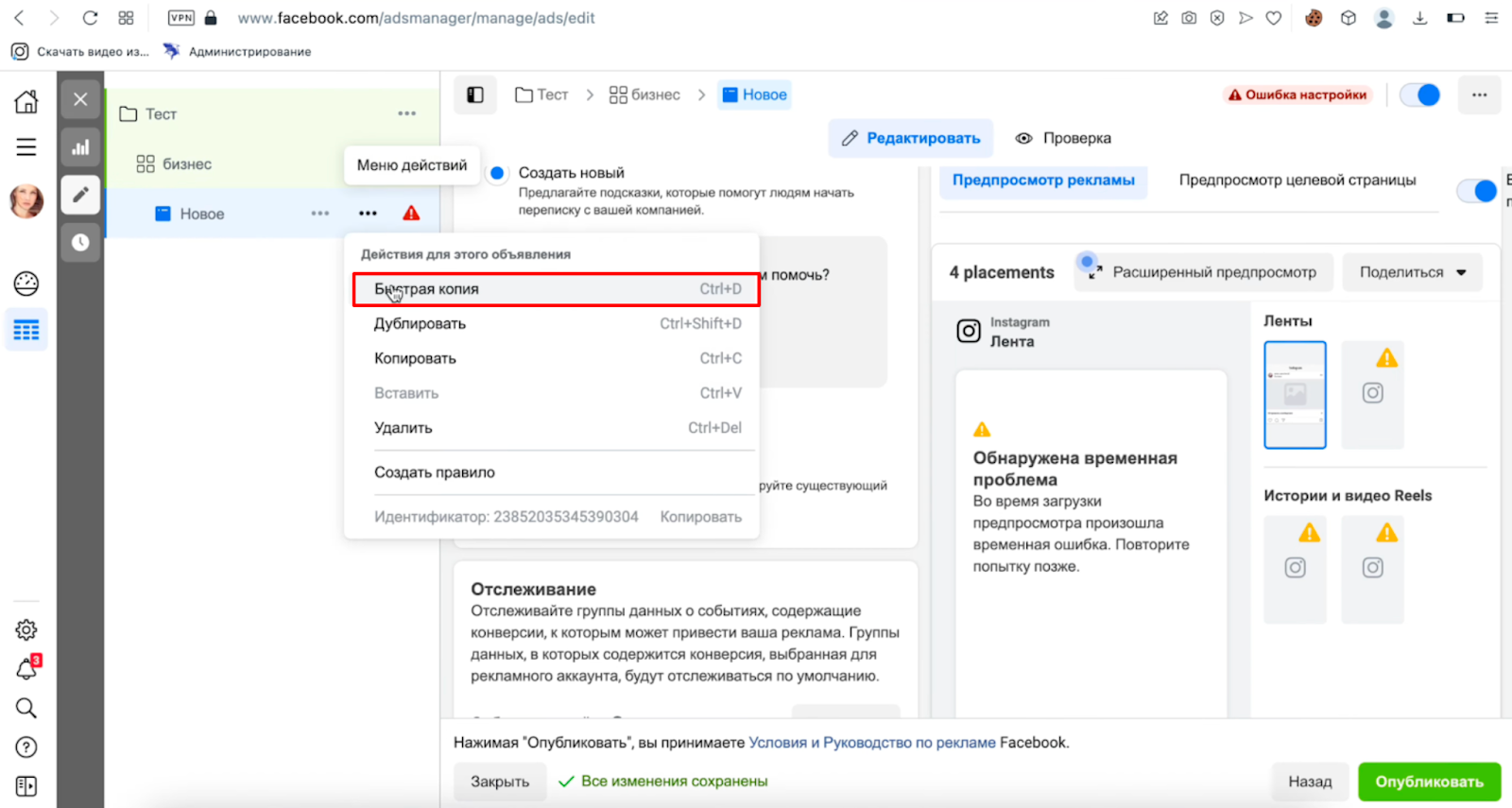1512x808 pixels.
Task: Open Условия и Руководство по рекламе link
Action: (872, 743)
